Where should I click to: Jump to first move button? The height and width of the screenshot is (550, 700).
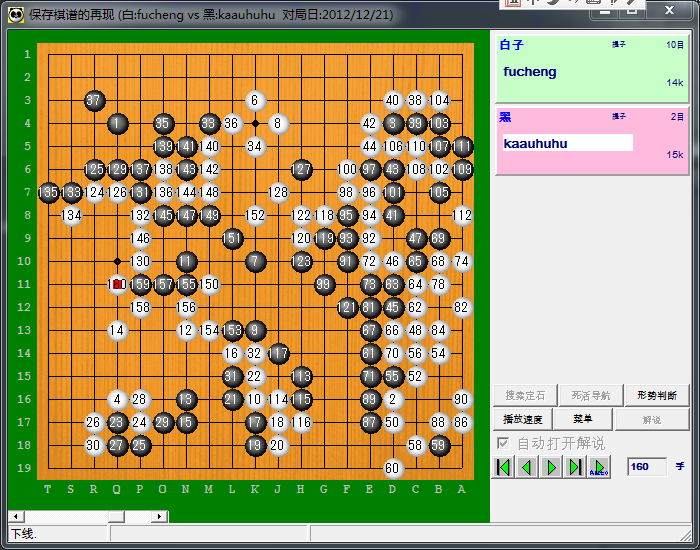pos(503,467)
